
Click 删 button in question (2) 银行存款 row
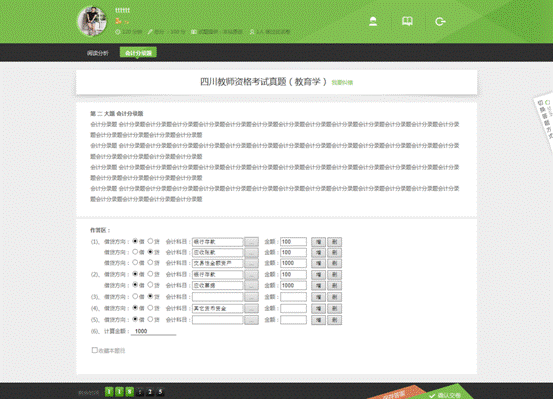(334, 274)
